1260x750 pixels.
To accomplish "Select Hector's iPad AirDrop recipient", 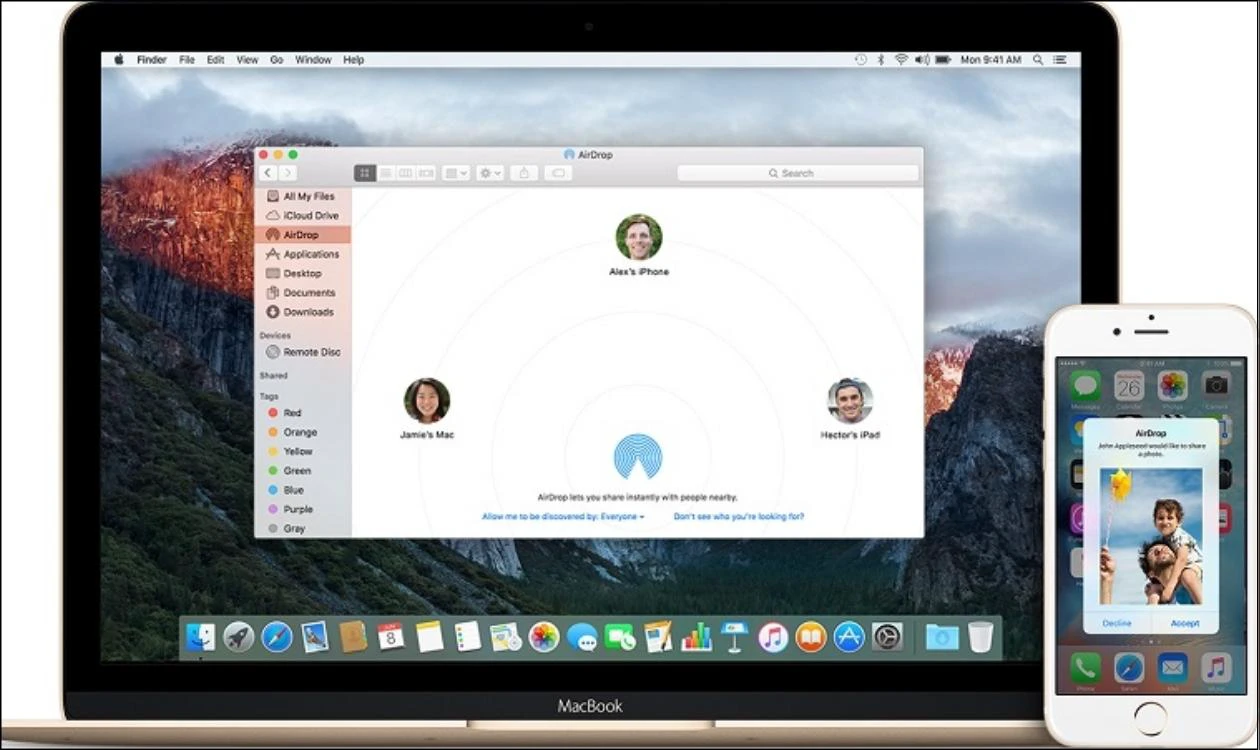I will (850, 408).
